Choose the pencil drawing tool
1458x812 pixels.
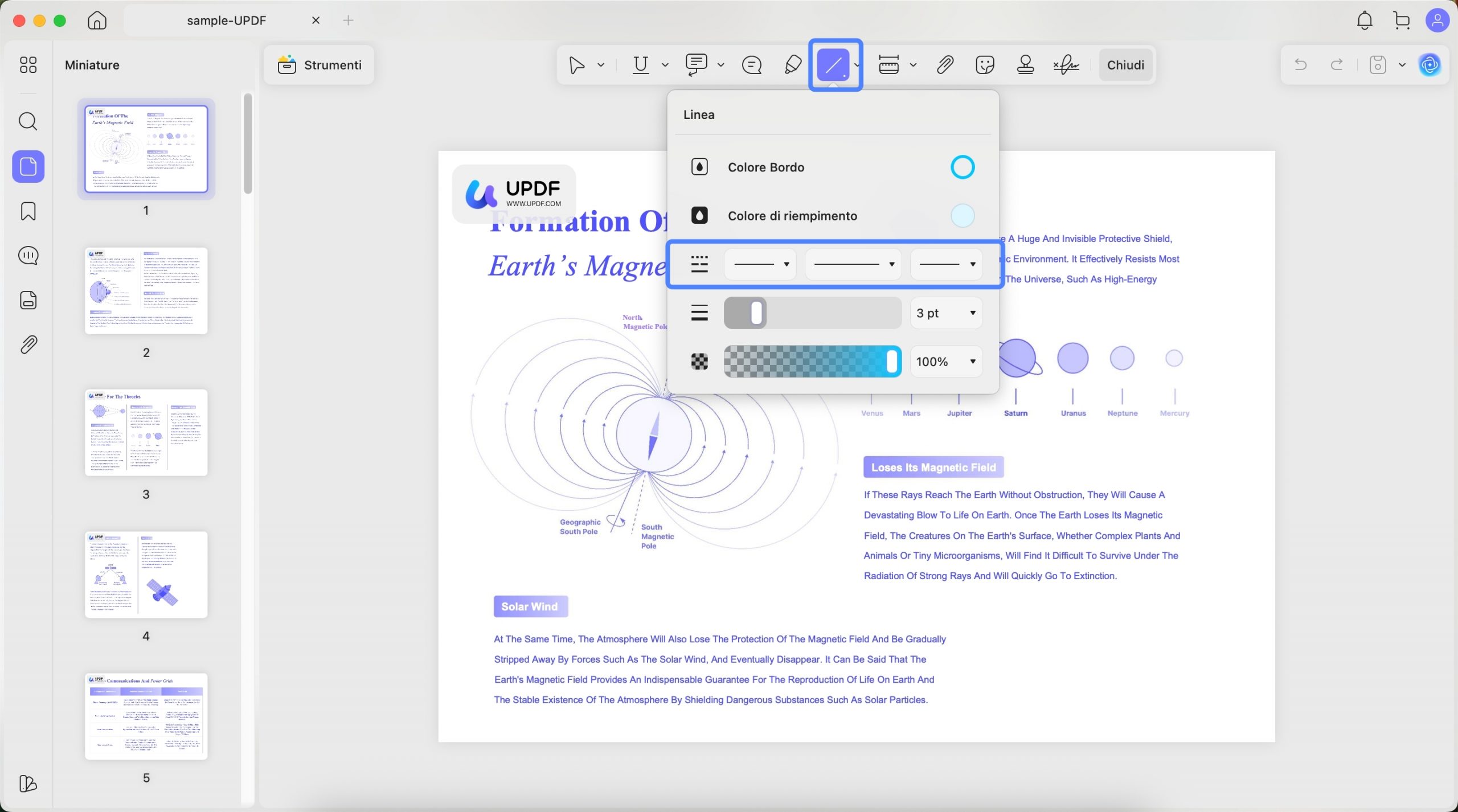coord(793,65)
